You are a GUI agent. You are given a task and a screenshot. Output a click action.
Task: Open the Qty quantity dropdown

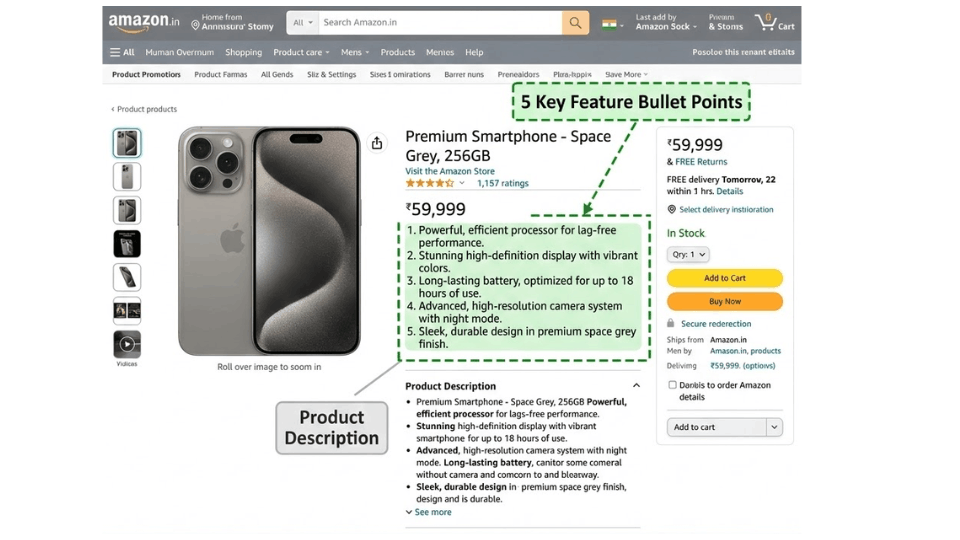688,255
